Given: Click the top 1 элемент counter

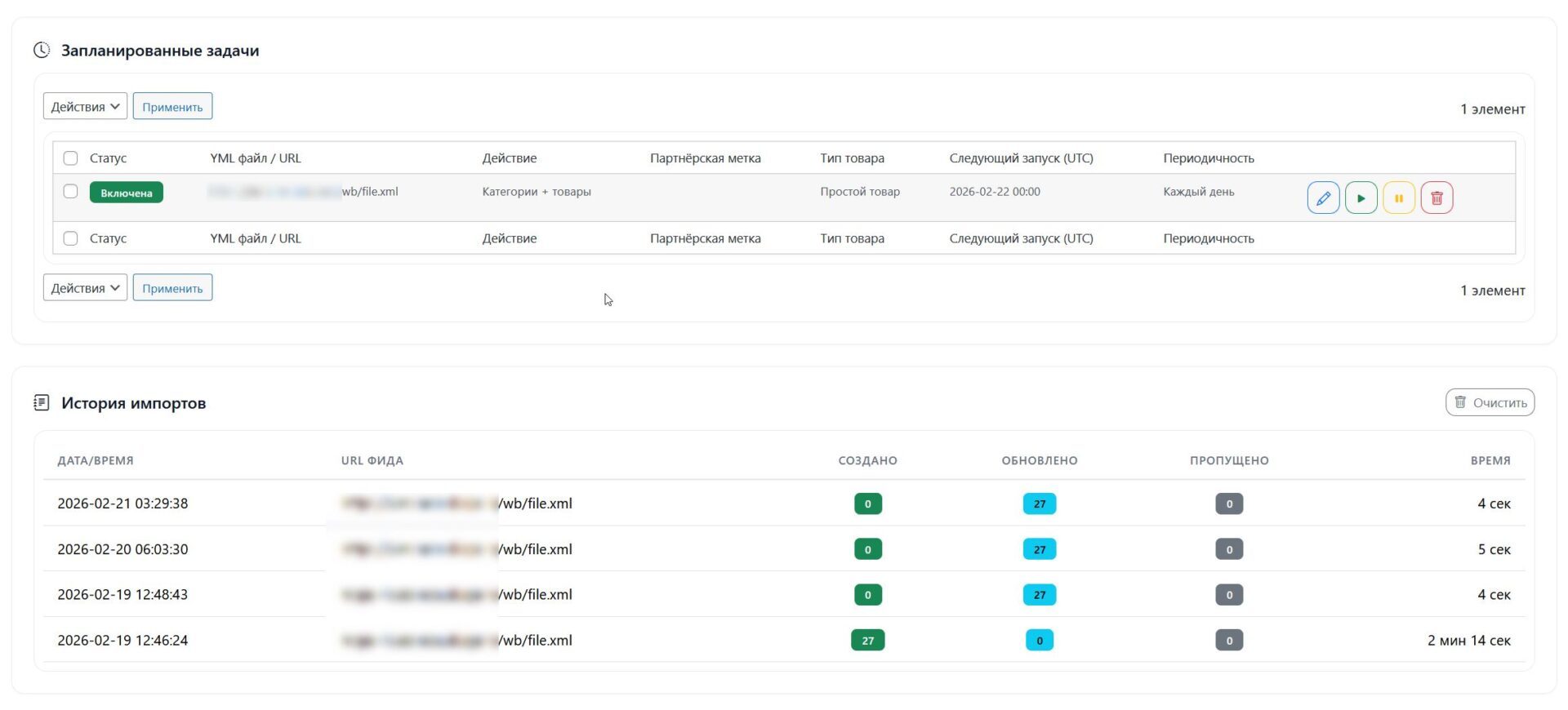Looking at the screenshot, I should point(1493,109).
